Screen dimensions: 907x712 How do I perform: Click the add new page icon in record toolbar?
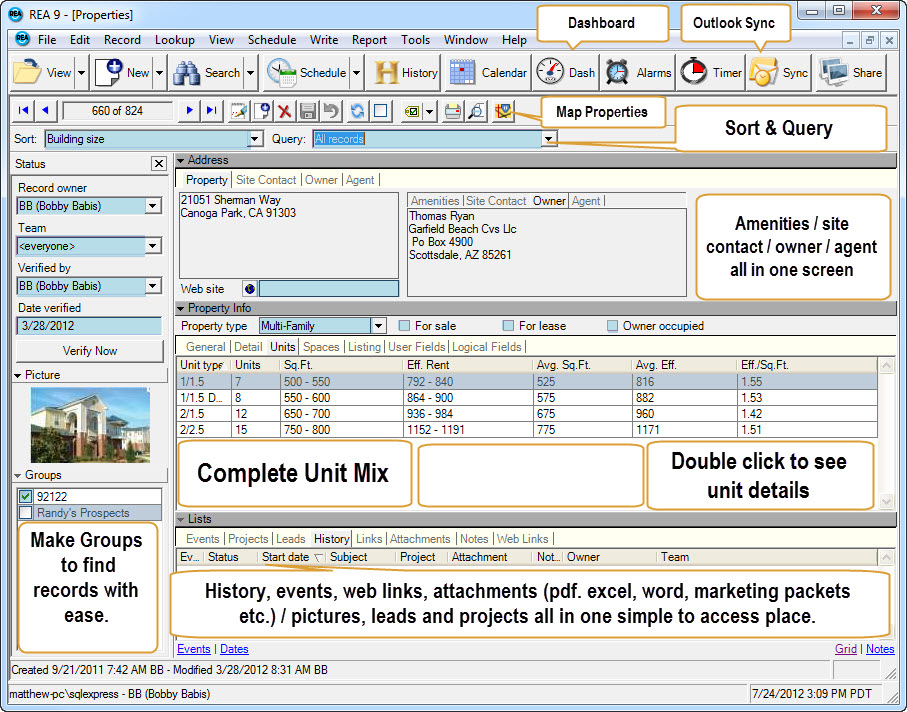click(262, 110)
